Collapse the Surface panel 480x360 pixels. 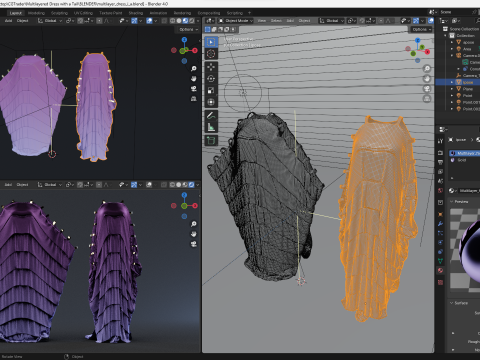452,303
